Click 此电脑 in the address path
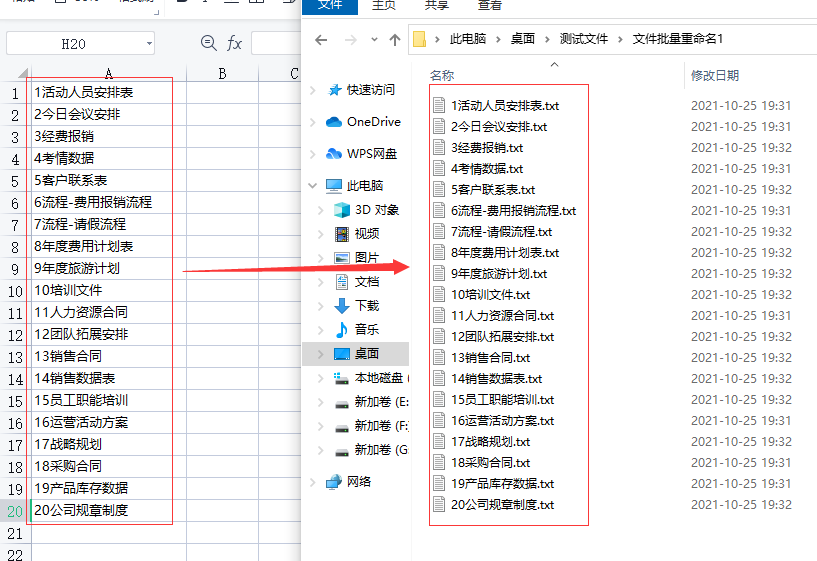This screenshot has height=561, width=817. (x=467, y=39)
